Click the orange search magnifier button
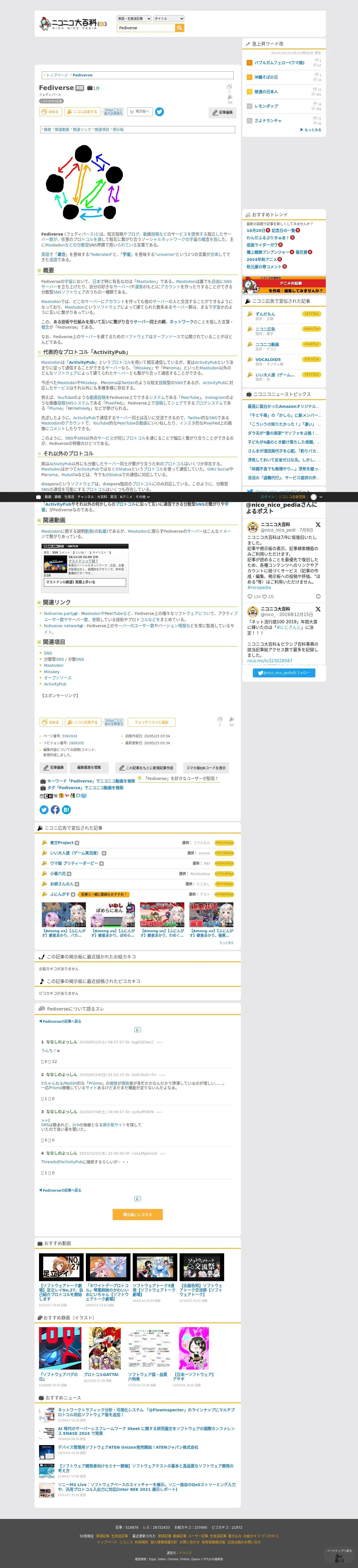The width and height of the screenshot is (358, 1568). [180, 28]
